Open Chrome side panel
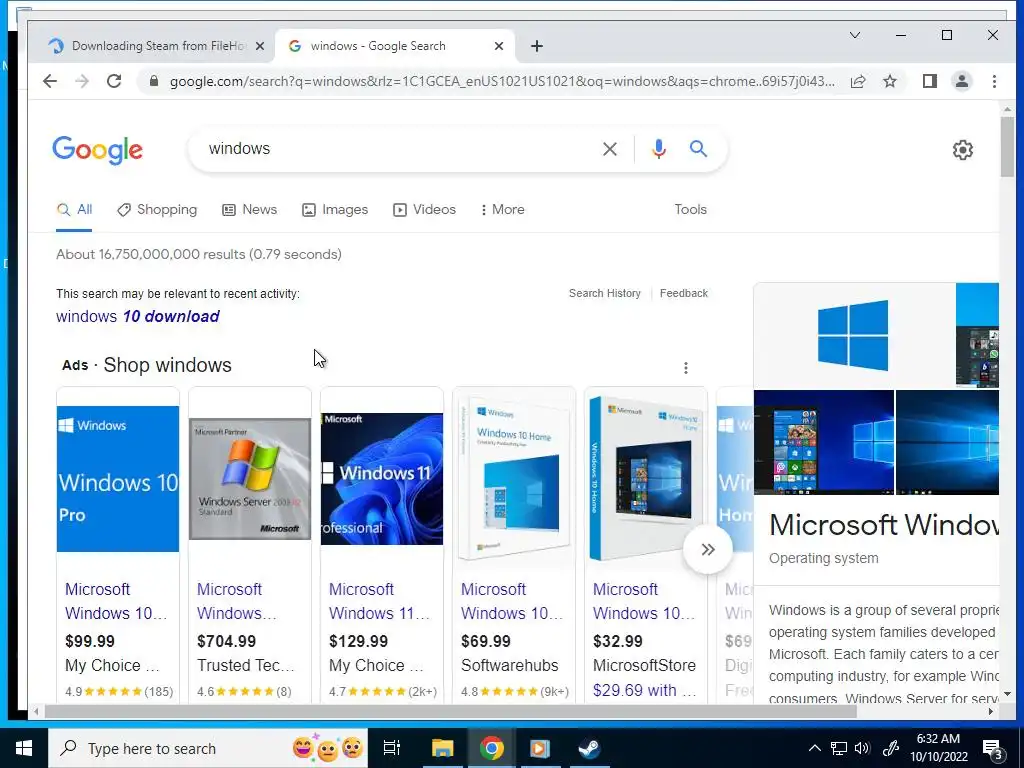The image size is (1024, 768). click(929, 81)
